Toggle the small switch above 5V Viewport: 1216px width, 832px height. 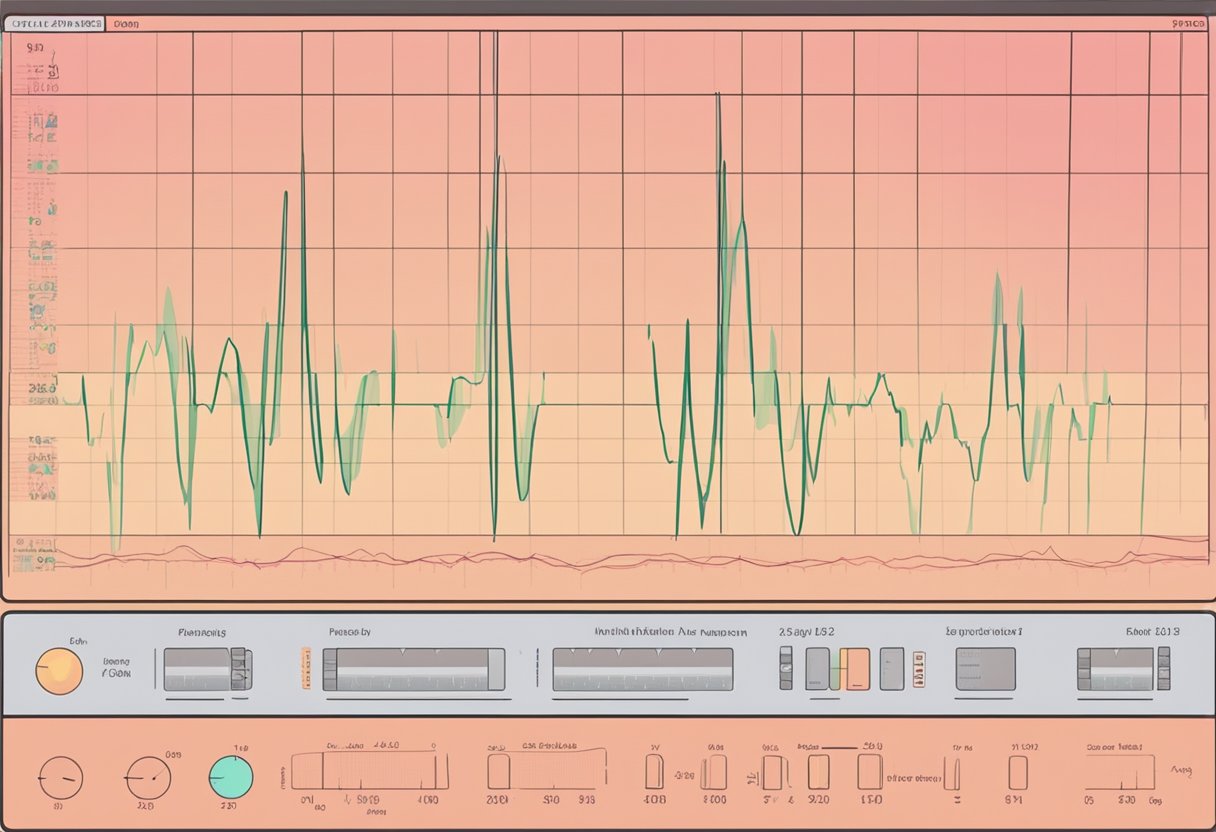771,772
